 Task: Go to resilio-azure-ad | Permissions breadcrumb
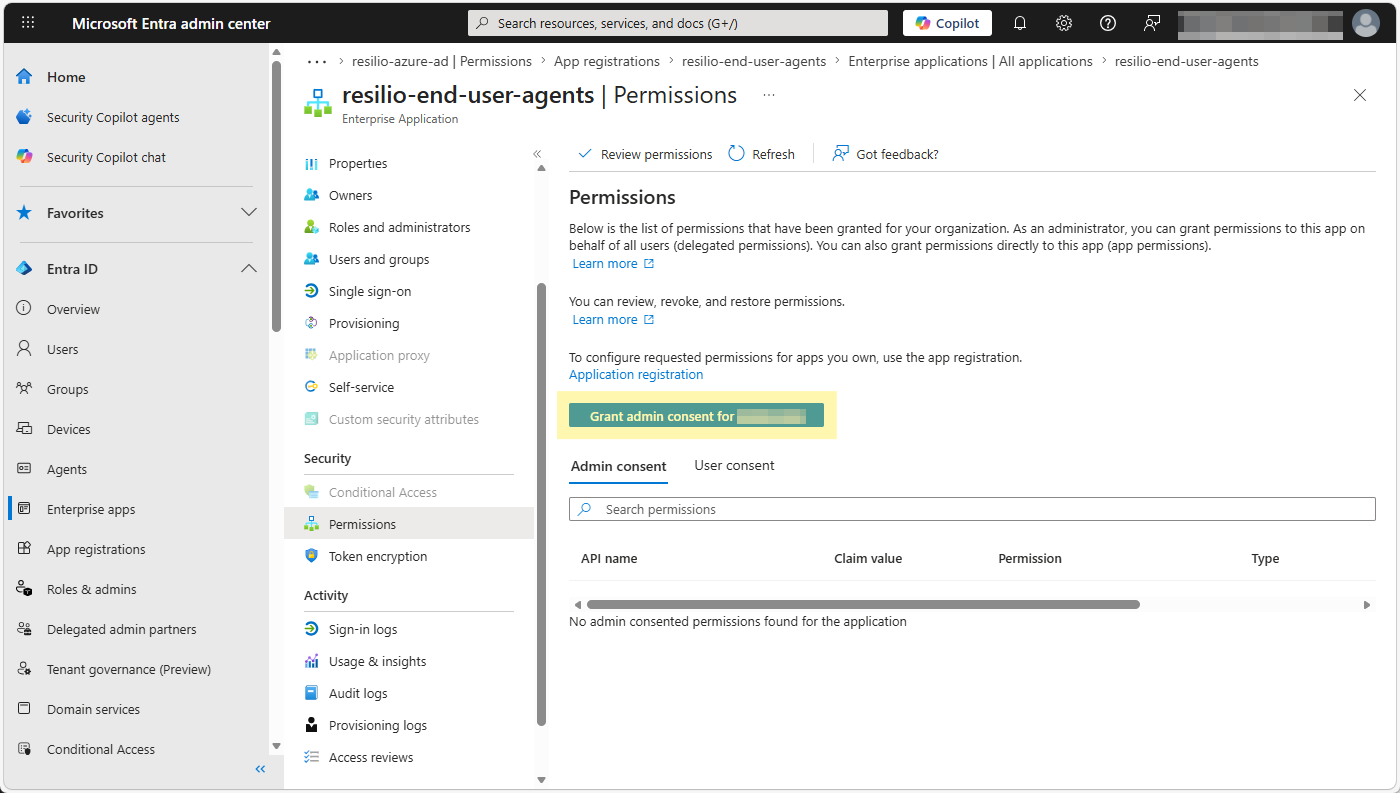tap(442, 61)
